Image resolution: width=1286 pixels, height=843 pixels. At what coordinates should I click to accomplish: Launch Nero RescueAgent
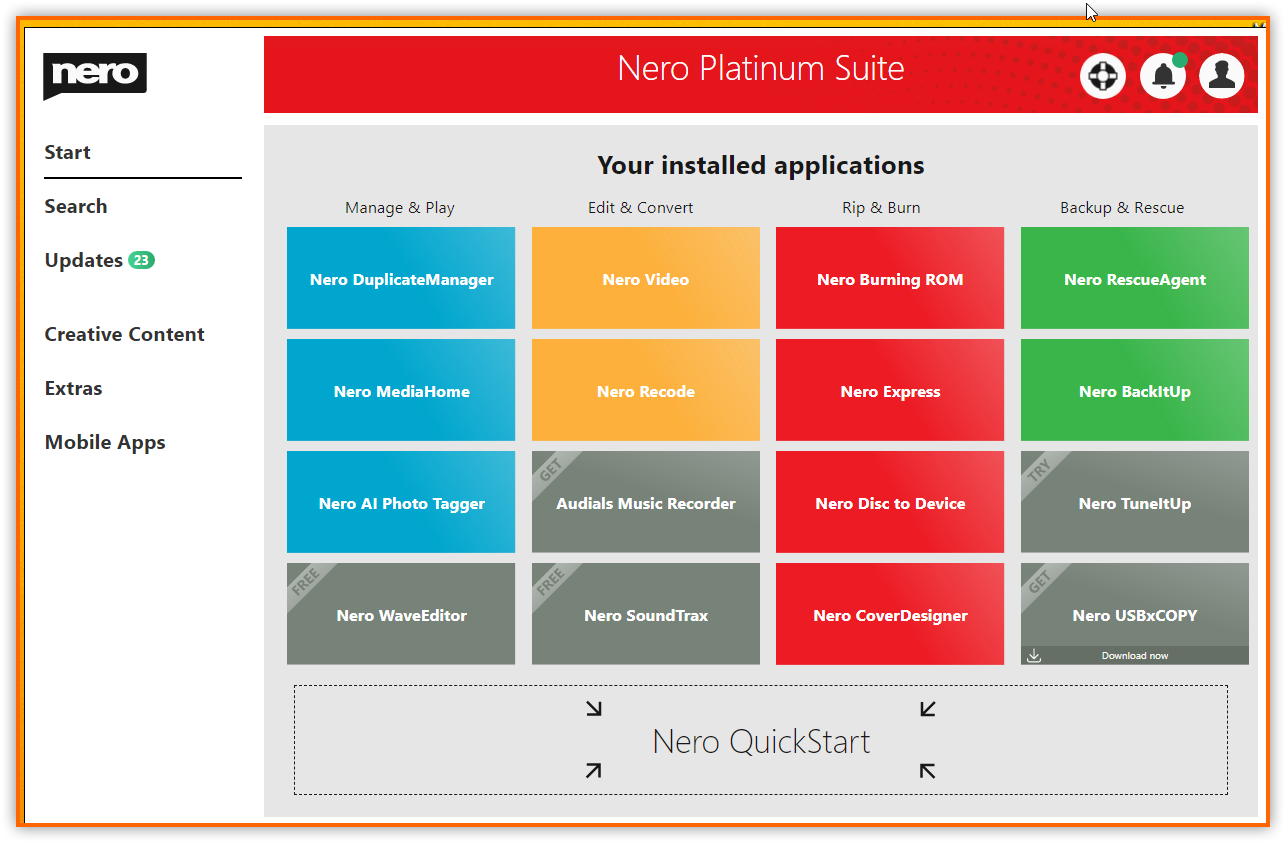coord(1135,278)
